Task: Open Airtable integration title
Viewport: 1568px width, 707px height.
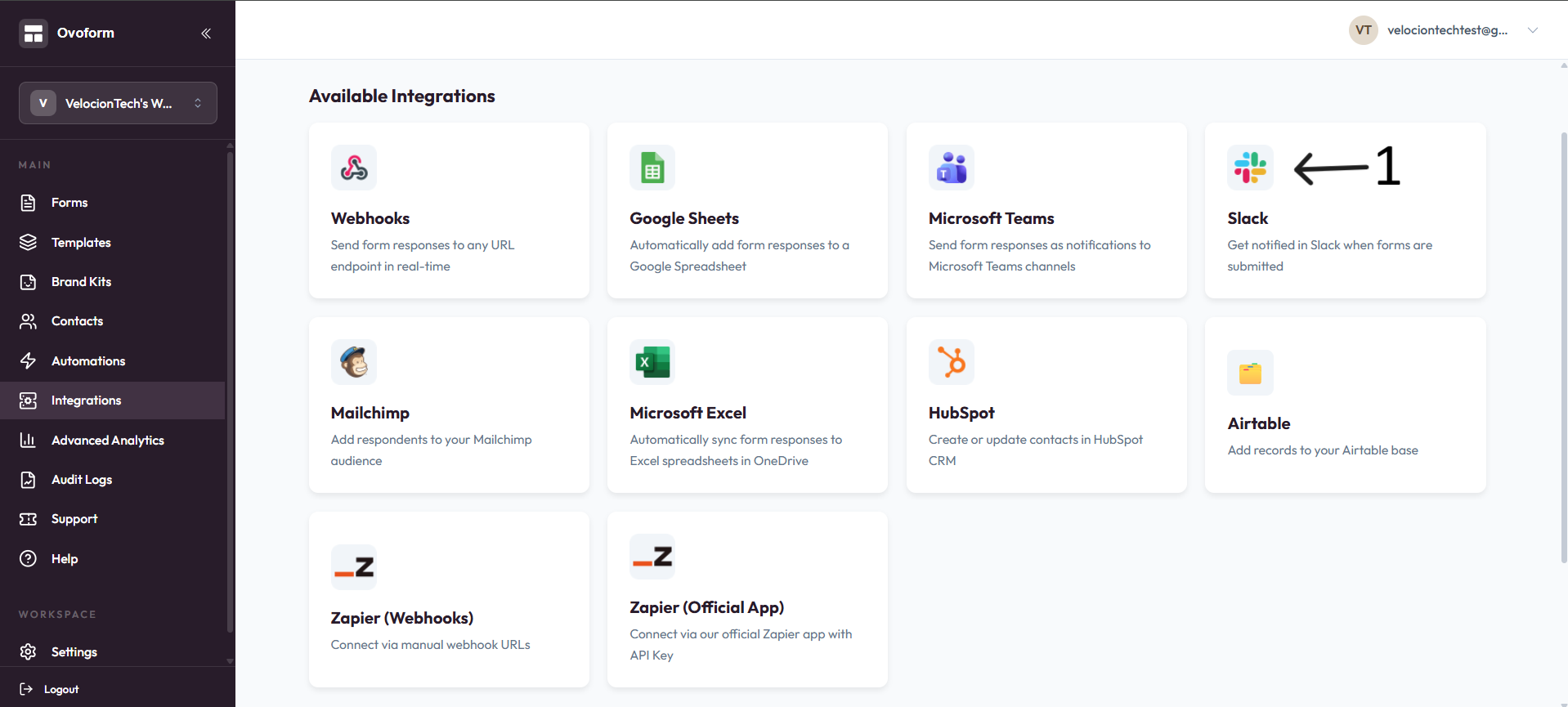Action: pos(1259,423)
